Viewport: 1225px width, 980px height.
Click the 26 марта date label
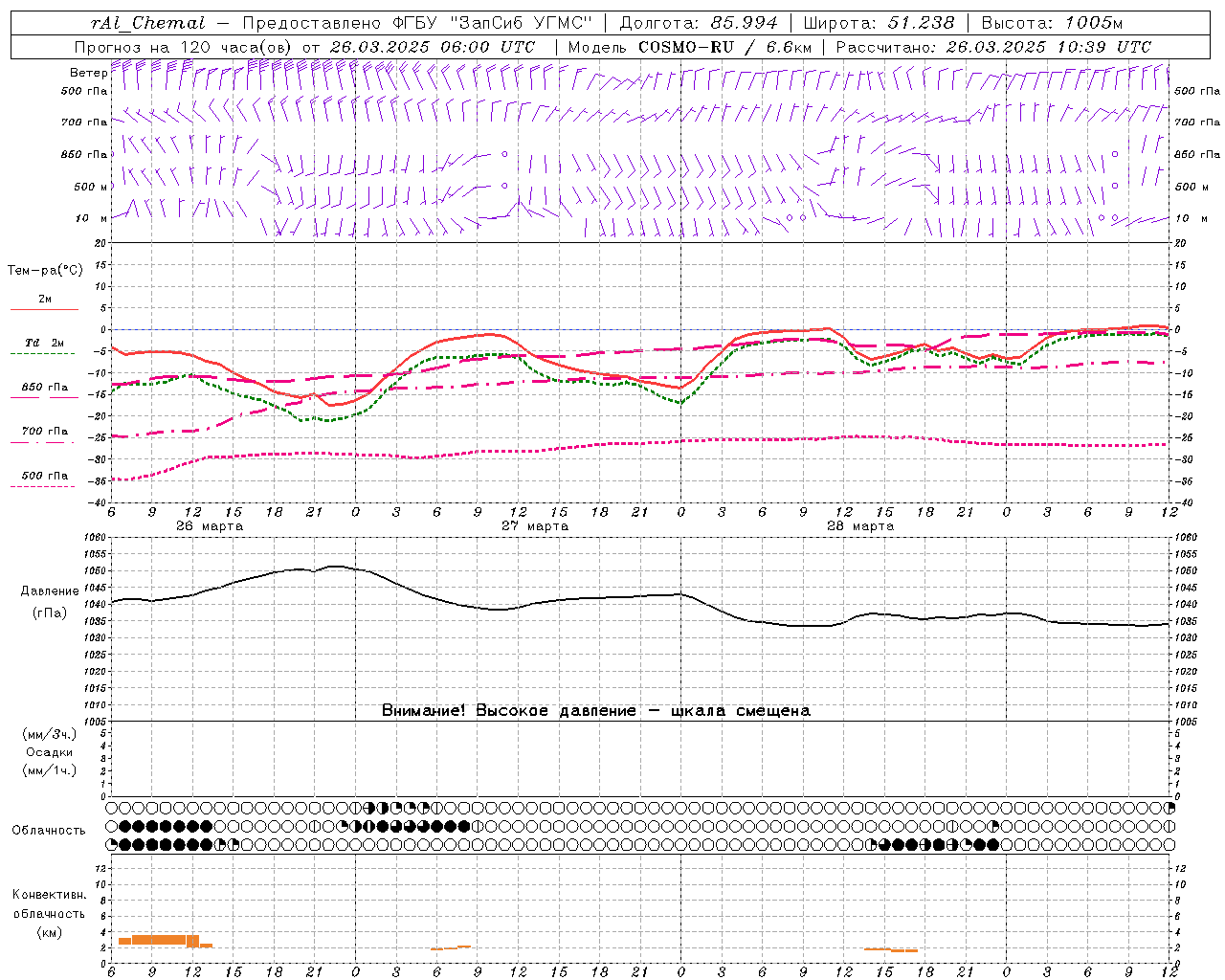point(210,526)
